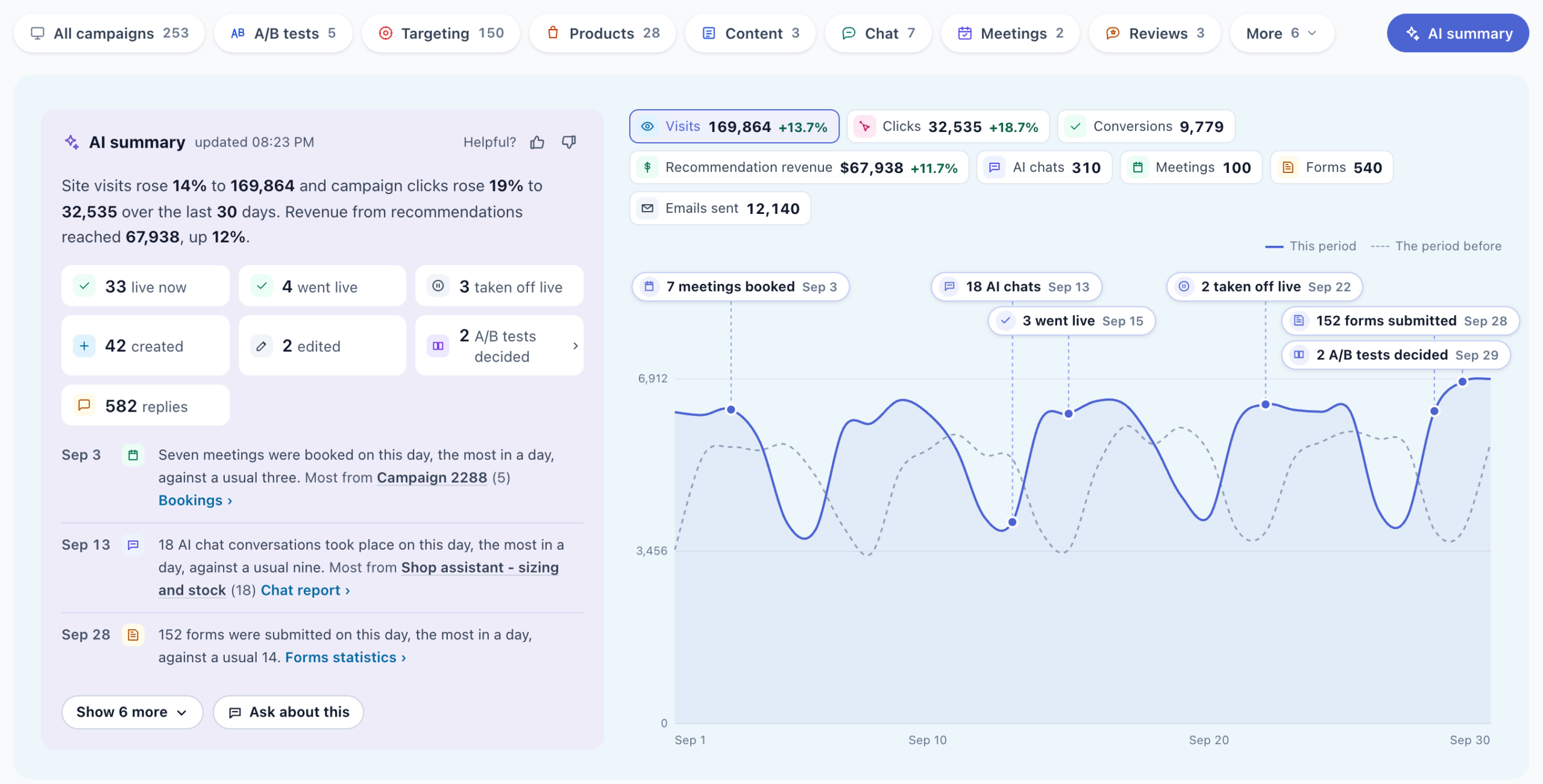Click the form icon beside Sep 28 entry
This screenshot has height=784, width=1543.
133,635
